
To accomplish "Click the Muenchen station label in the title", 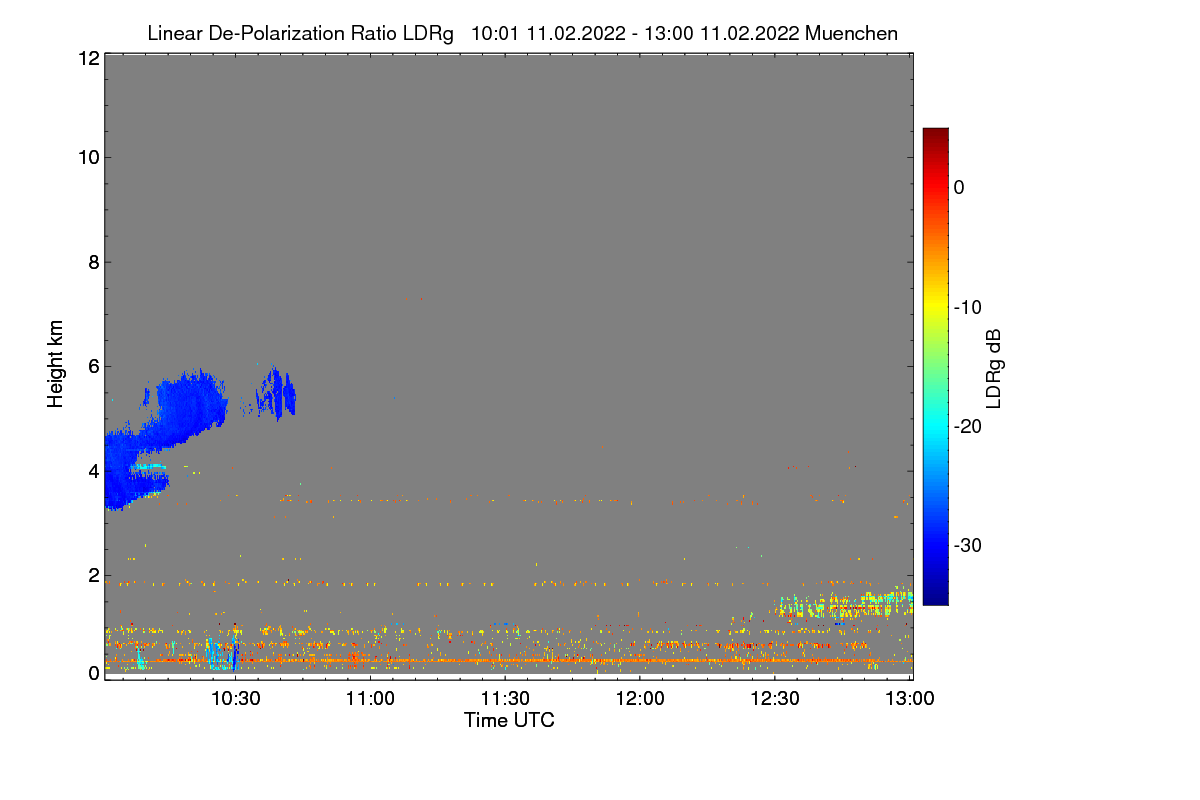I will click(x=851, y=33).
